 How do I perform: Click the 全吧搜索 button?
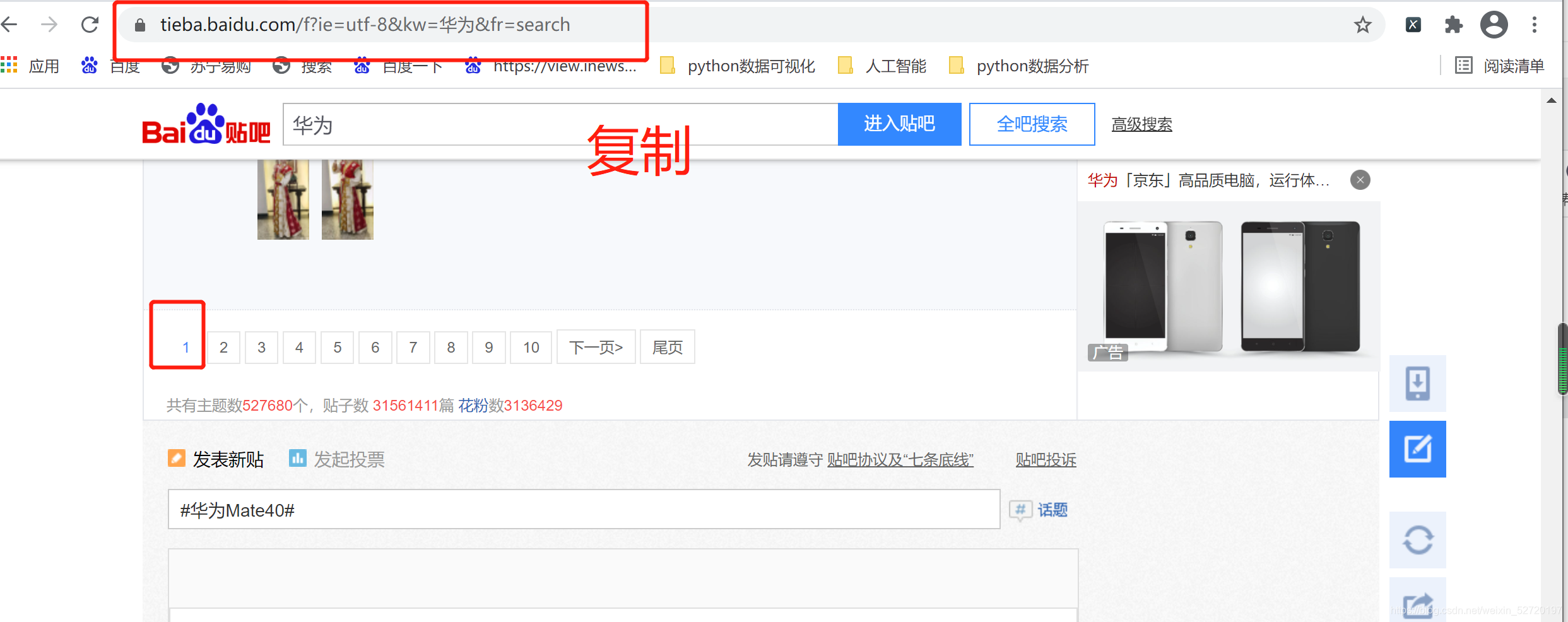coord(1032,124)
